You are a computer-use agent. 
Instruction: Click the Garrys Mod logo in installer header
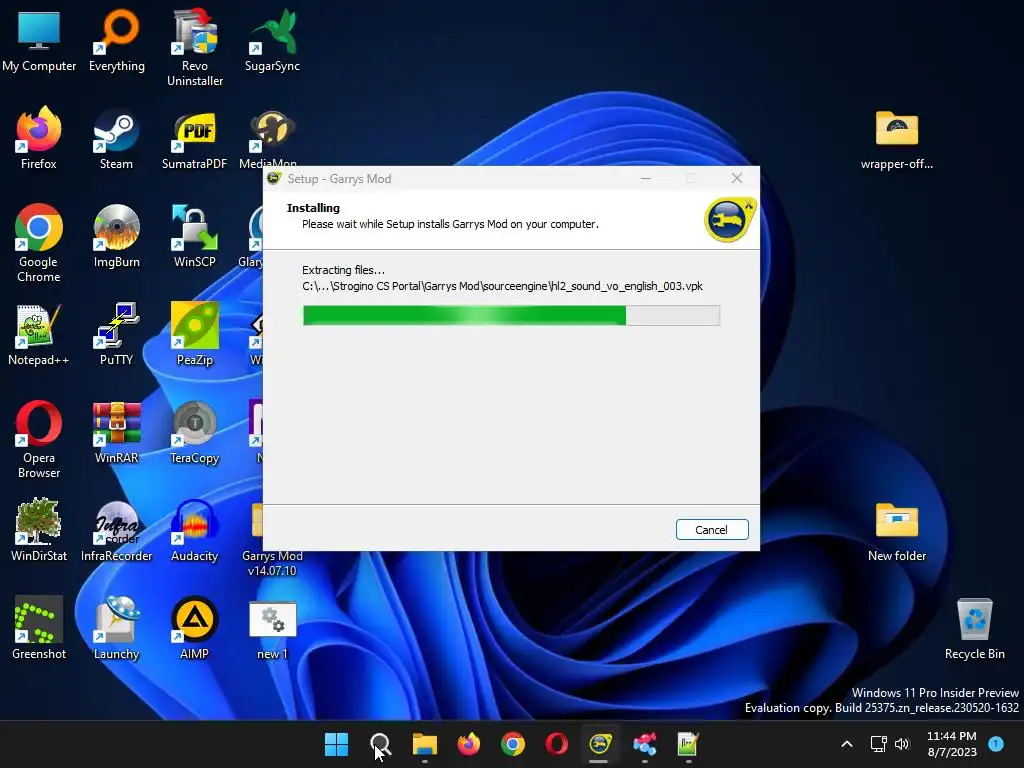pyautogui.click(x=730, y=220)
